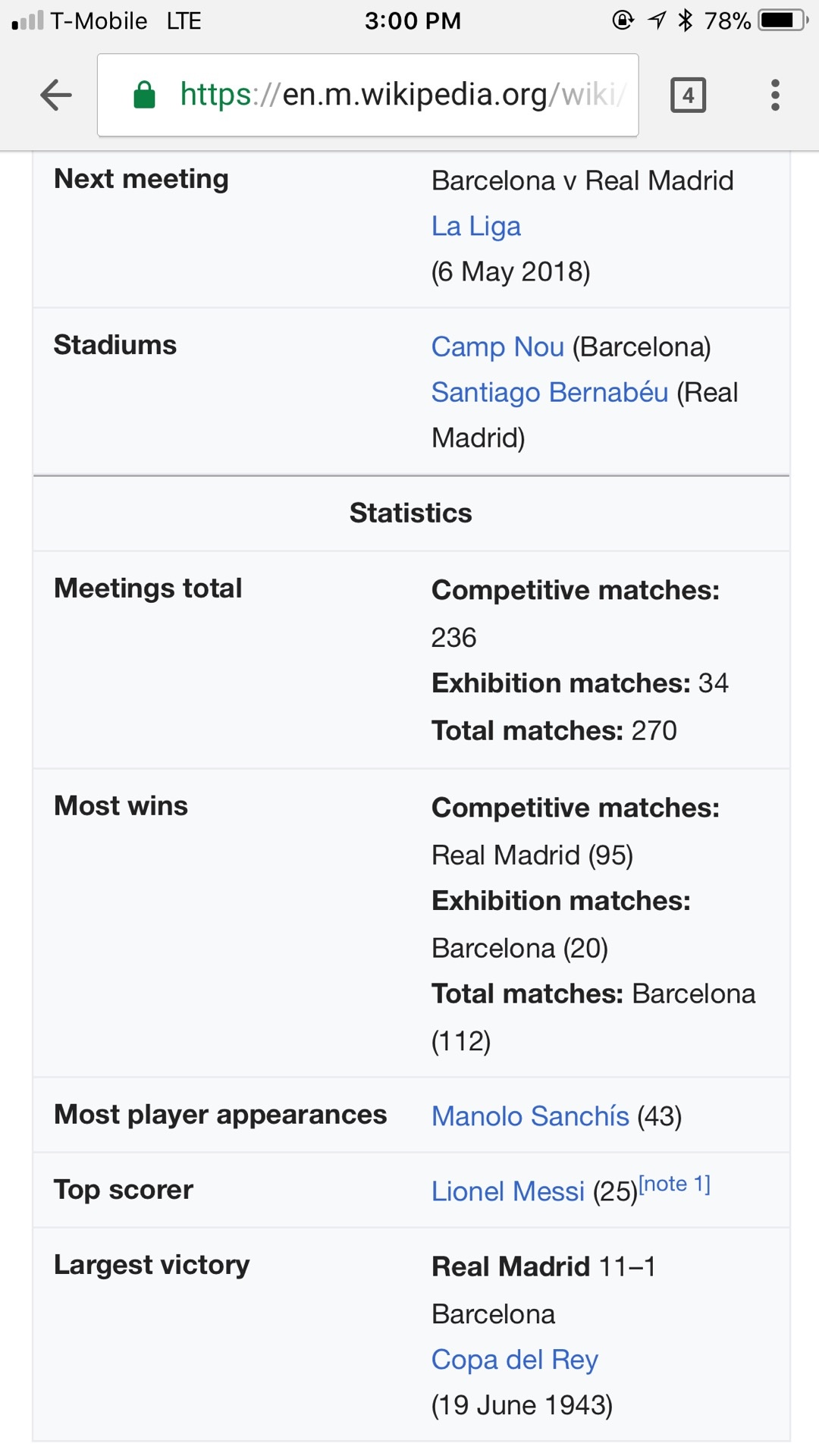This screenshot has width=819, height=1456.
Task: Tap the Bluetooth status icon
Action: 686,20
